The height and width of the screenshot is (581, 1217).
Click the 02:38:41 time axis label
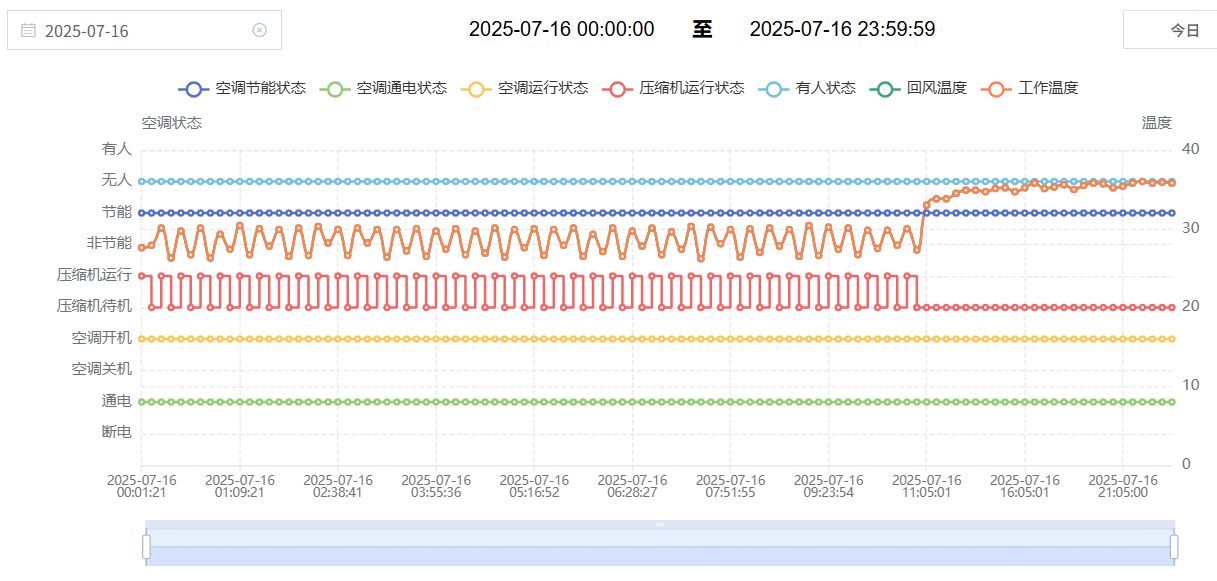(338, 486)
